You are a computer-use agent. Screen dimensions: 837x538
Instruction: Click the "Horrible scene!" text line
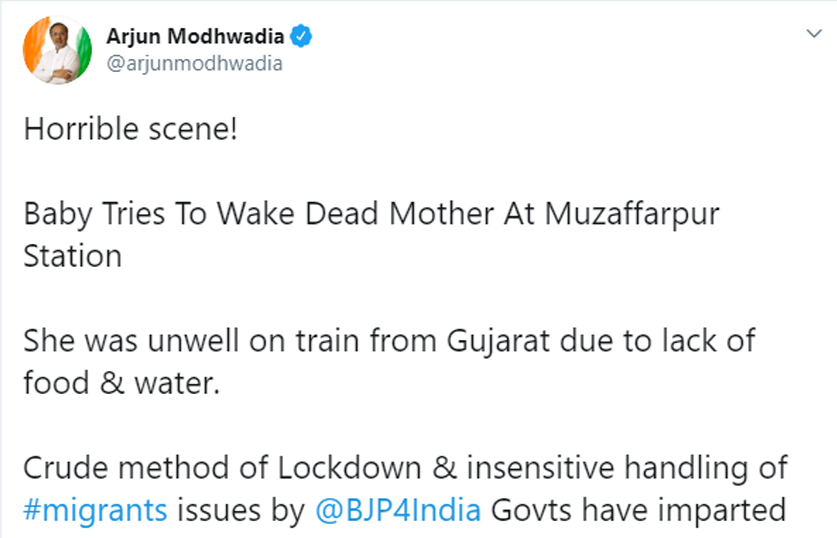pyautogui.click(x=130, y=130)
